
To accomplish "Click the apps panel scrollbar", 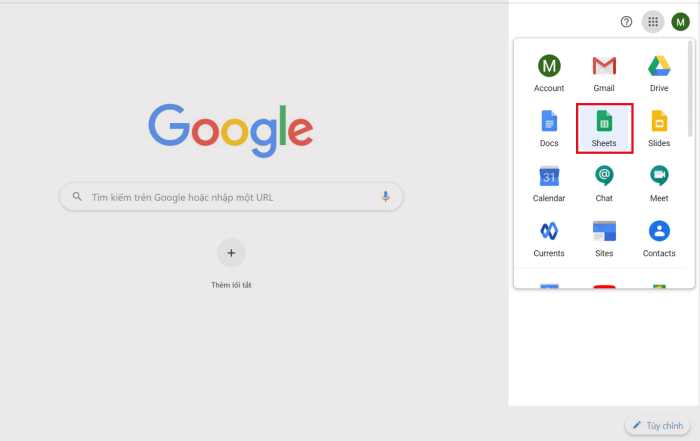I will tap(690, 89).
